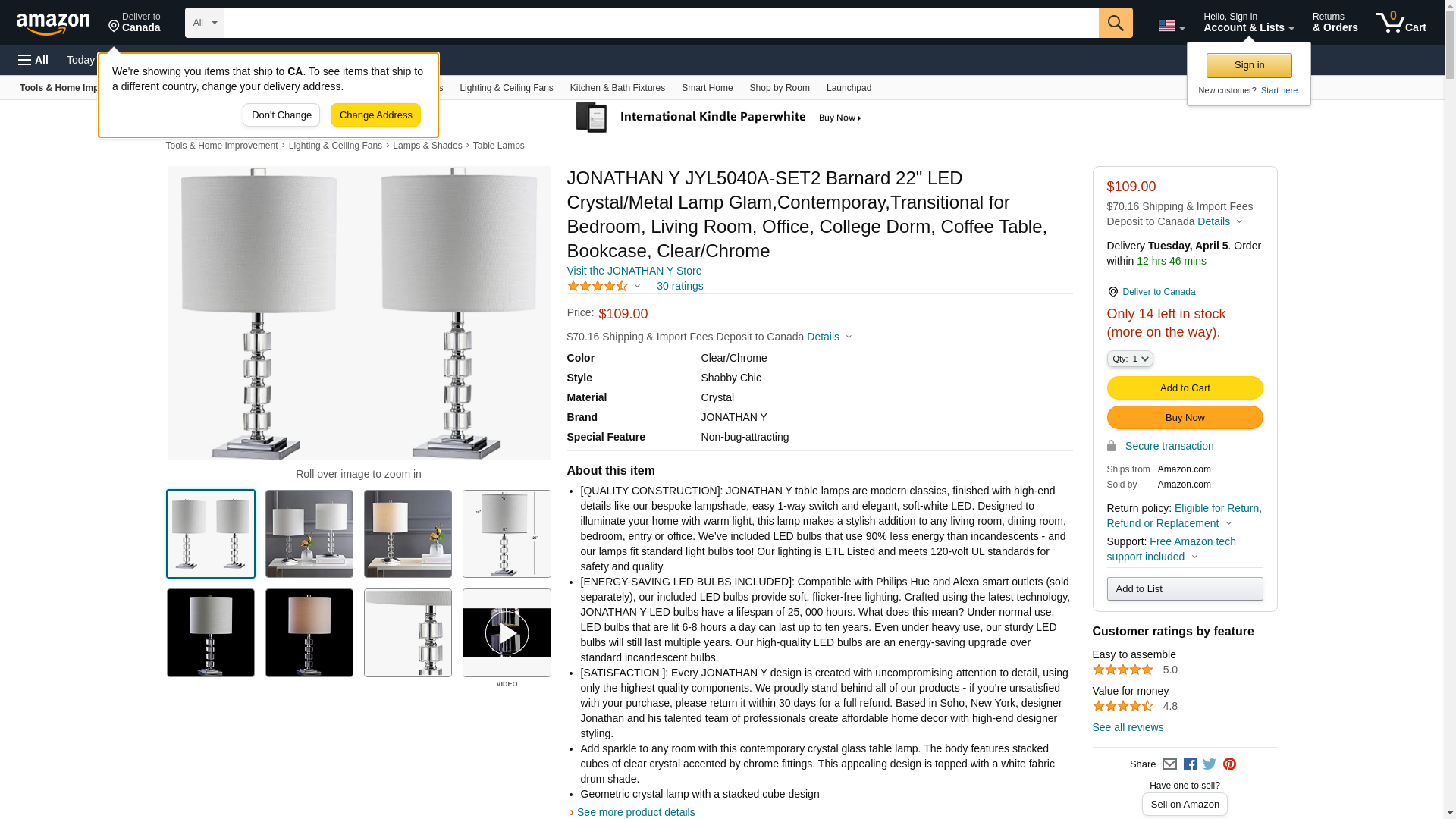Screen dimensions: 1456x819
Task: Select the lamp dimensions thumbnail image
Action: click(507, 534)
